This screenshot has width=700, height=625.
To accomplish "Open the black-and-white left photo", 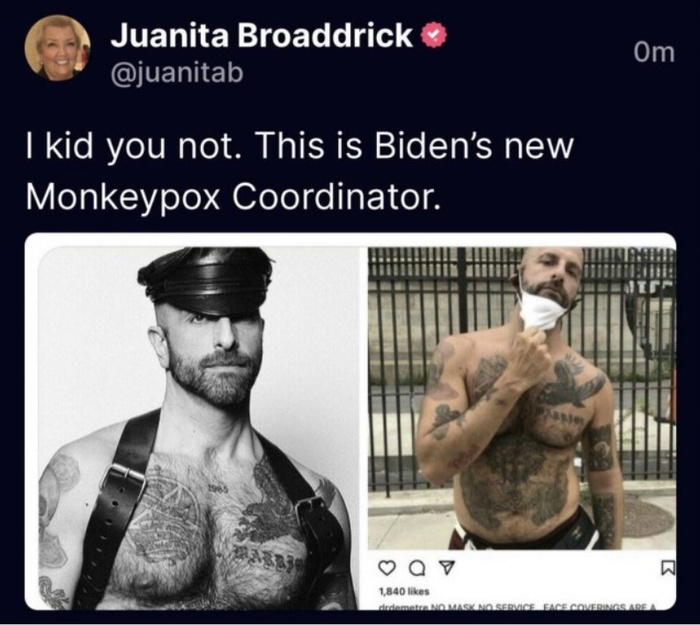I will pyautogui.click(x=198, y=428).
